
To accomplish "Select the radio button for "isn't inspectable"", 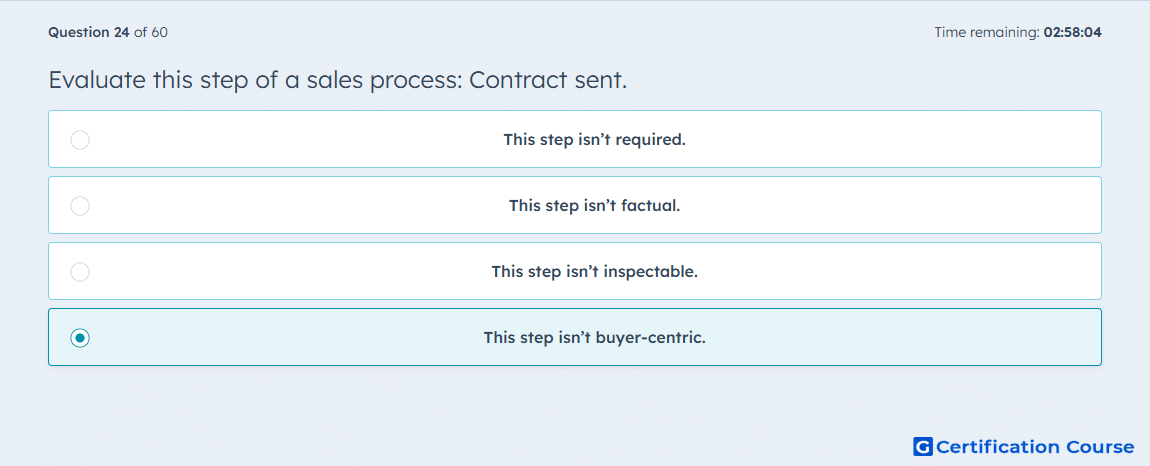I will coord(80,272).
